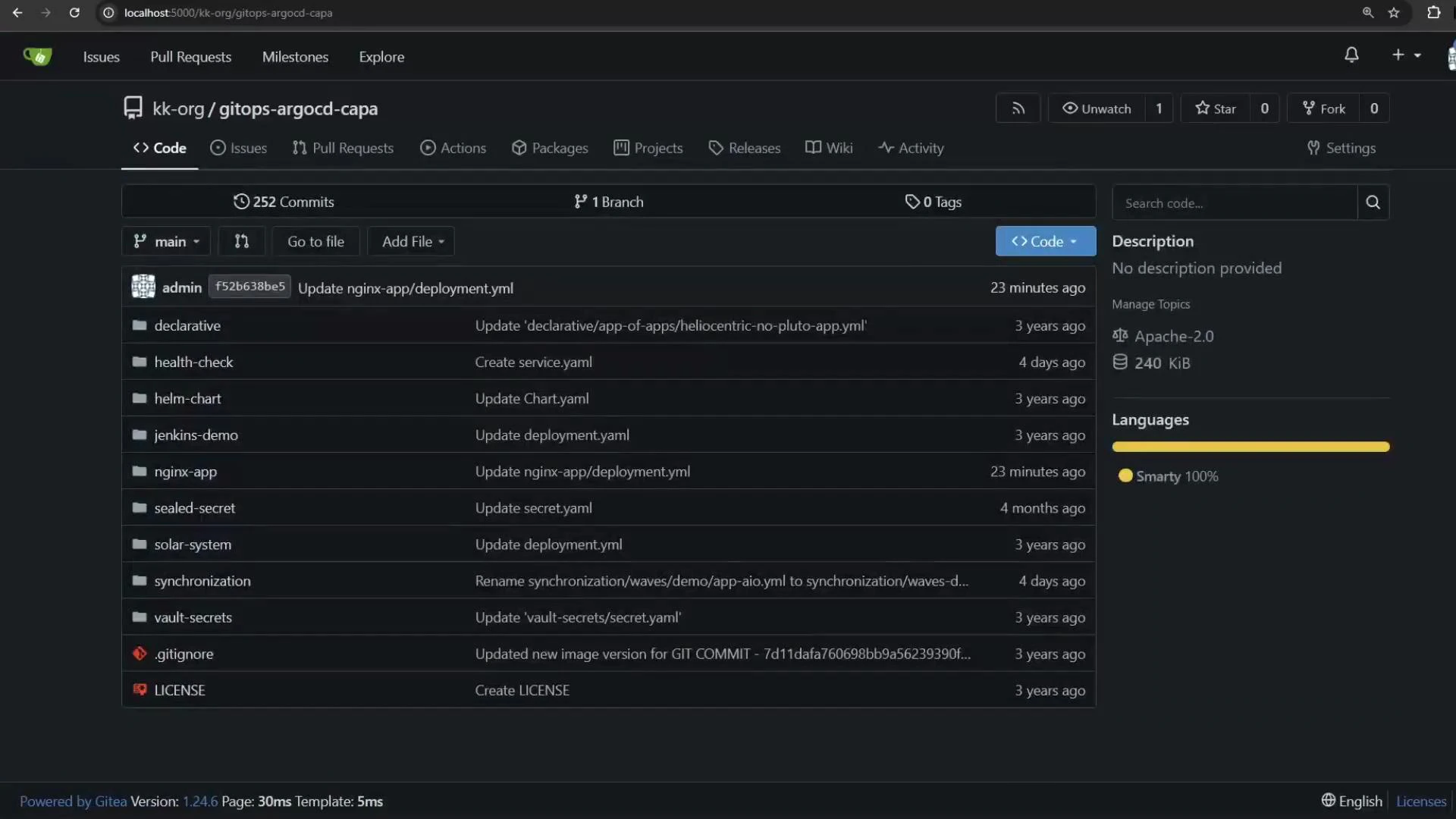Click the yellow Smarty language bar
Viewport: 1456px width, 819px height.
pyautogui.click(x=1250, y=447)
